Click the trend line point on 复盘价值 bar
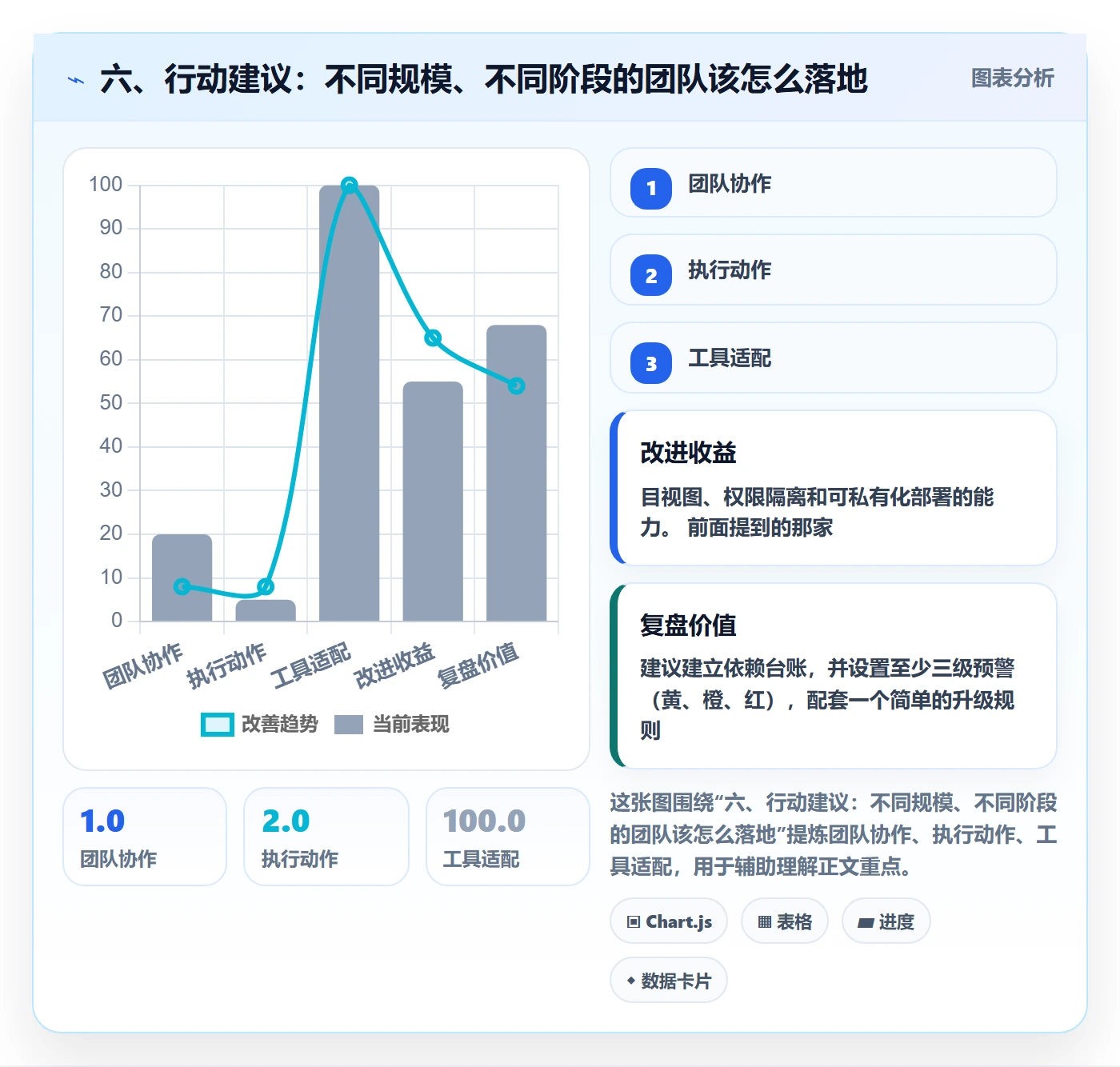This screenshot has width=1120, height=1067. point(516,386)
